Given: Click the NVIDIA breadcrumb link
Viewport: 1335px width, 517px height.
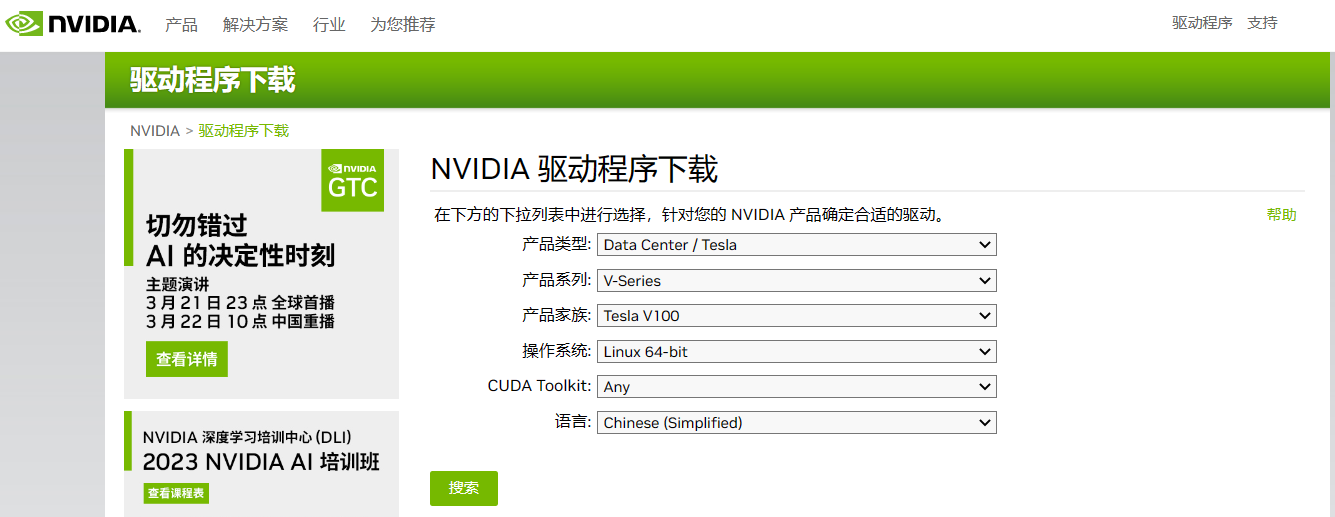Looking at the screenshot, I should 155,131.
